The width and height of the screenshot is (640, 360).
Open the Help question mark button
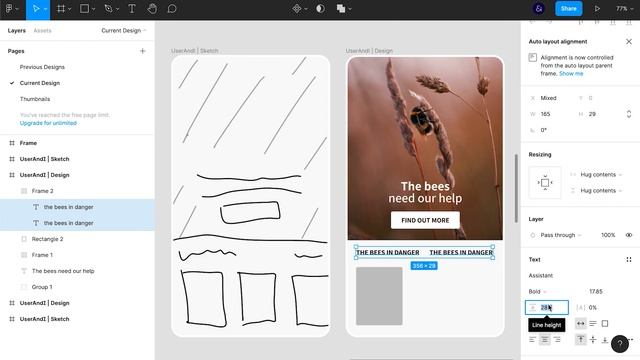coord(620,344)
